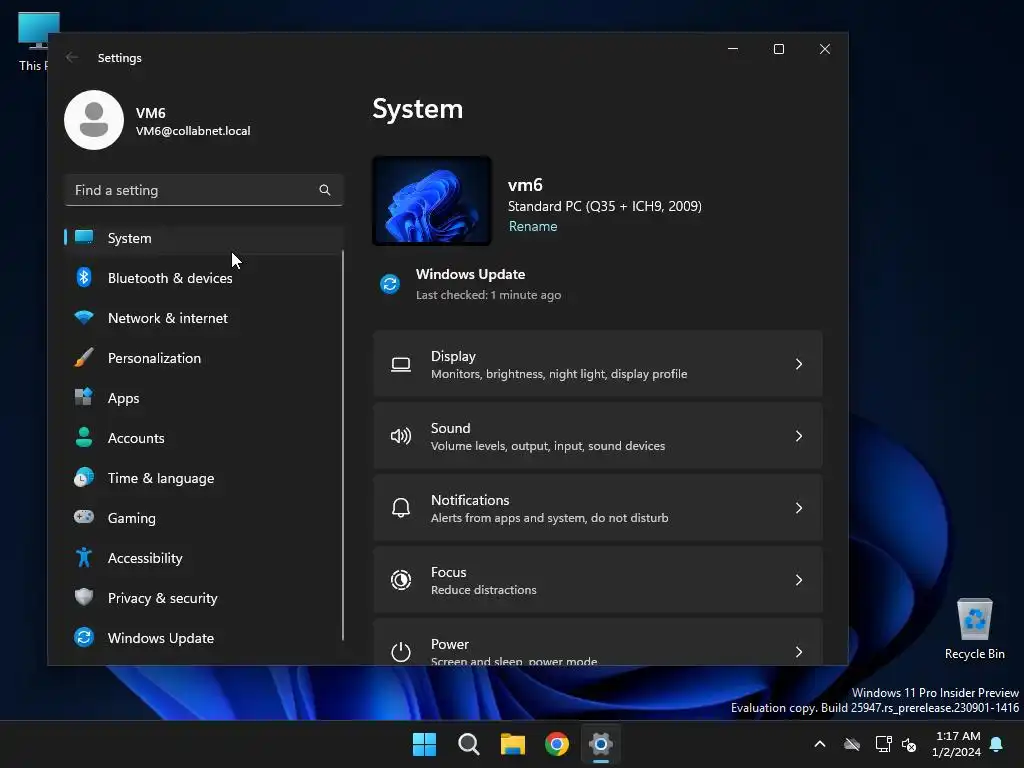Screen dimensions: 1024x768
Task: Click the OneDrive cloud tray icon
Action: click(852, 744)
